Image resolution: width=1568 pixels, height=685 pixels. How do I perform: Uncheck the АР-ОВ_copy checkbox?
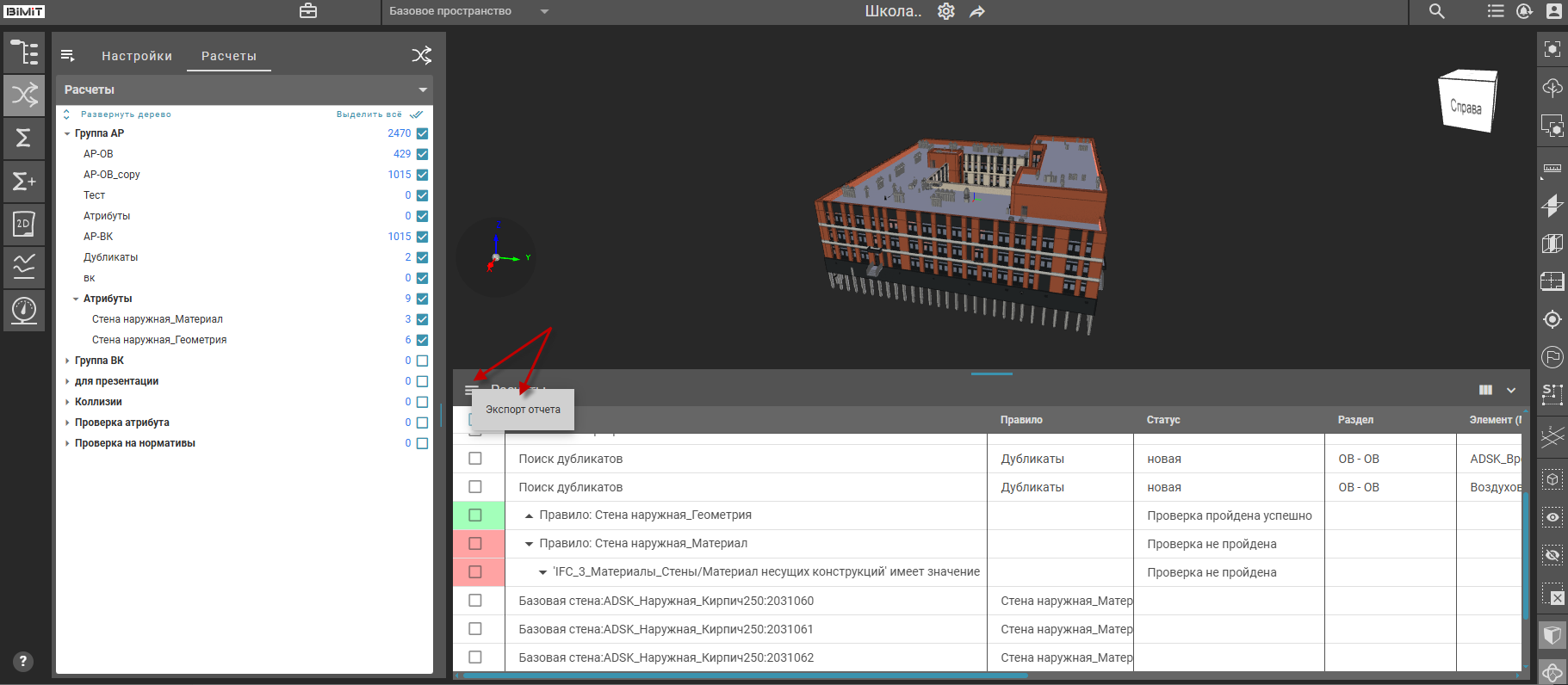coord(422,175)
